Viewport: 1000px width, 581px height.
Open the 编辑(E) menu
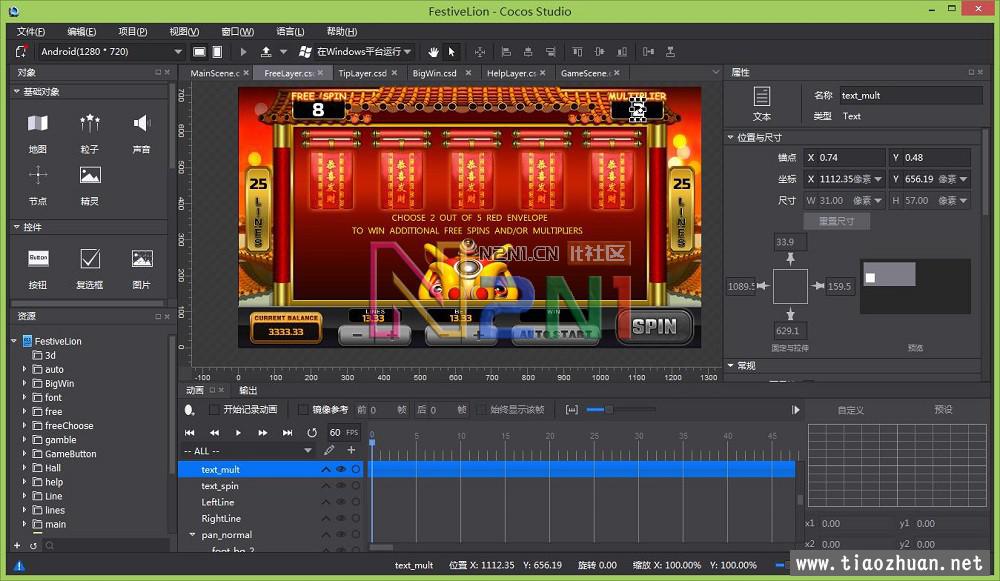coord(82,31)
